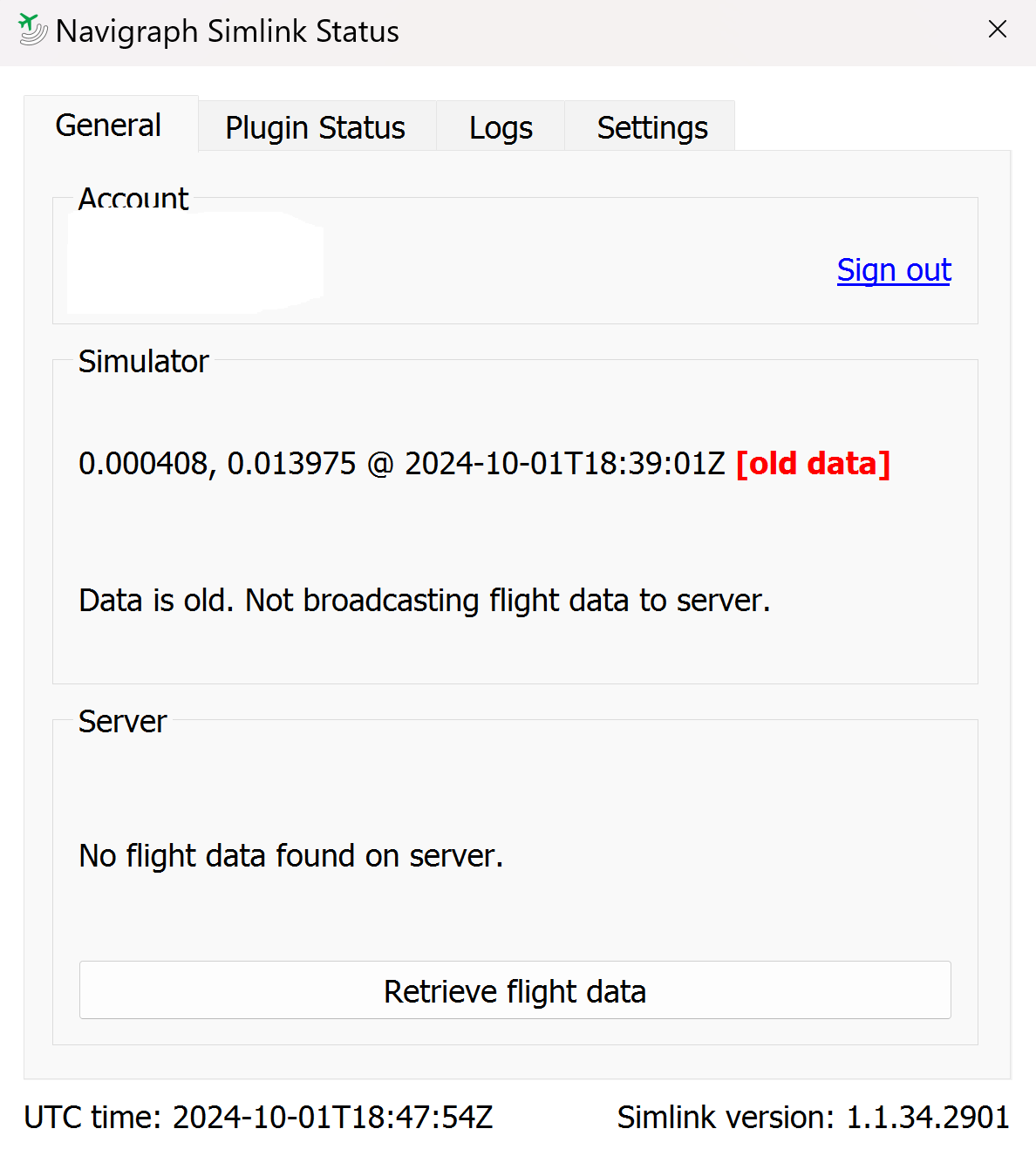This screenshot has width=1036, height=1156.
Task: Click the Simulator section label
Action: click(144, 361)
